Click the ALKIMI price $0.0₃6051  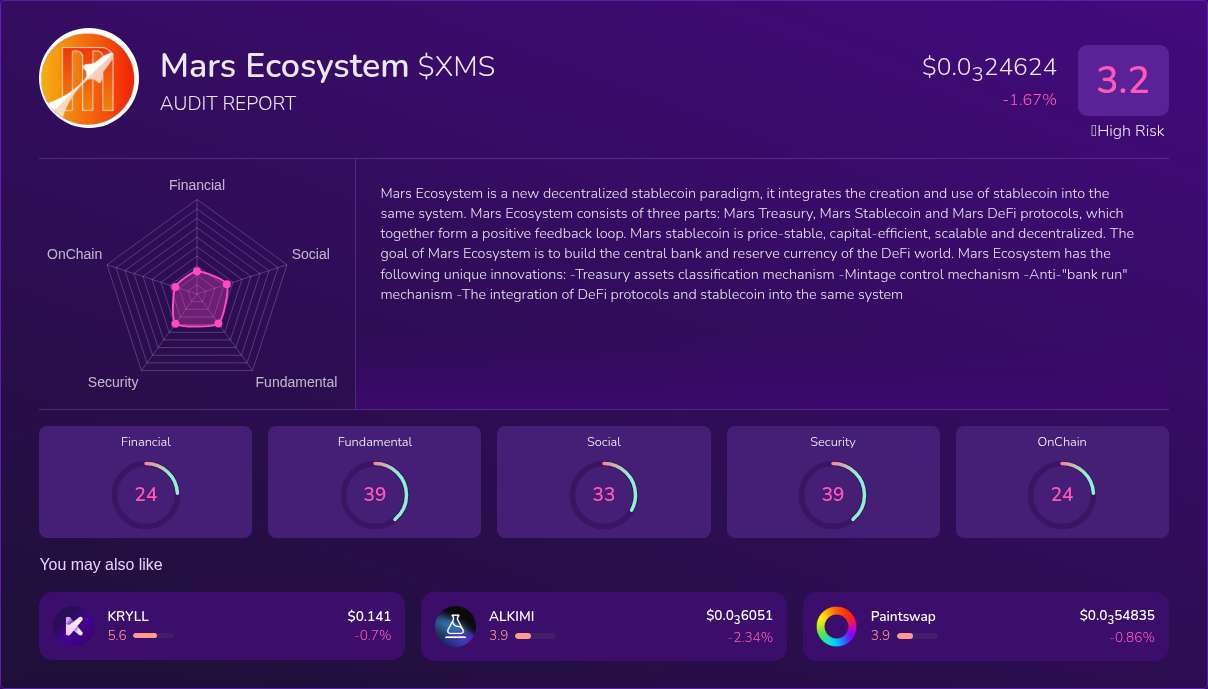pyautogui.click(x=739, y=616)
